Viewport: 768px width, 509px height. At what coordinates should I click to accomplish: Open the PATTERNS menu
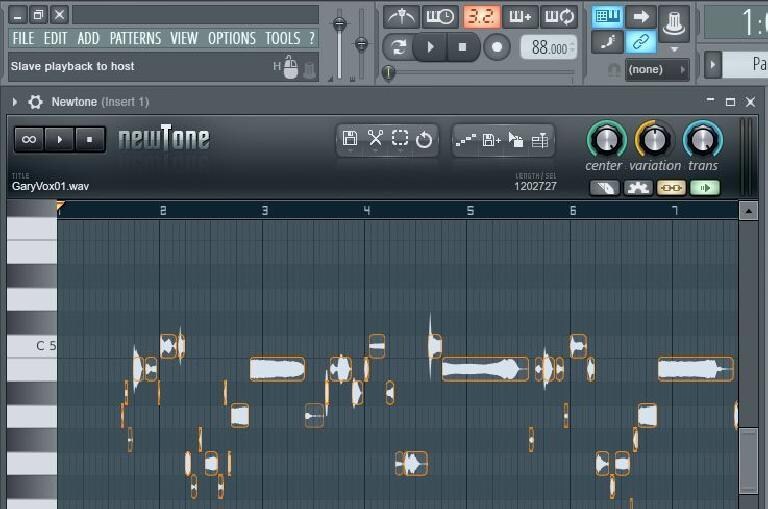(135, 38)
